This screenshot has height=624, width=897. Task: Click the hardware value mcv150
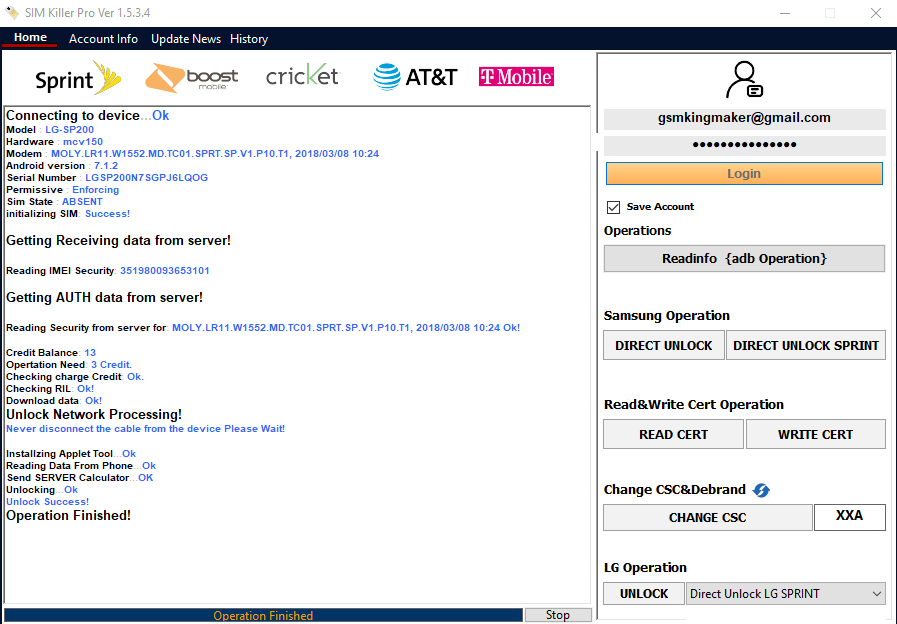pyautogui.click(x=83, y=142)
